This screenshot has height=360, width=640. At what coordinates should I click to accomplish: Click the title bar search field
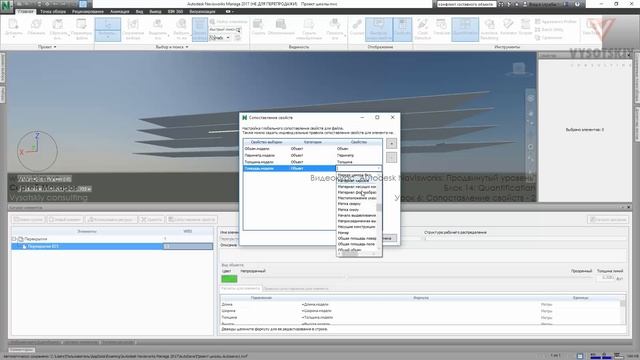coord(466,4)
